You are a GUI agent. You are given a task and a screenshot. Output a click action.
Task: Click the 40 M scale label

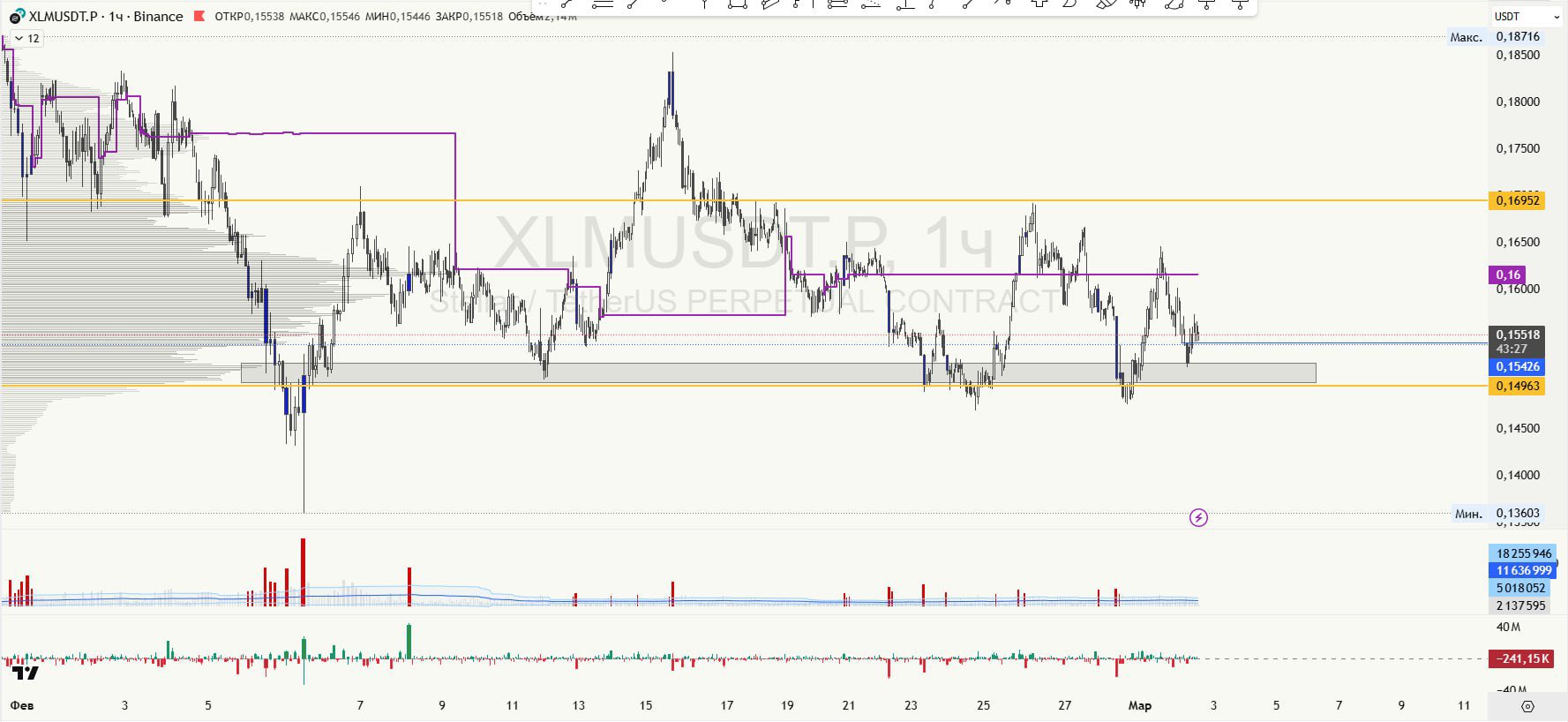pyautogui.click(x=1508, y=628)
